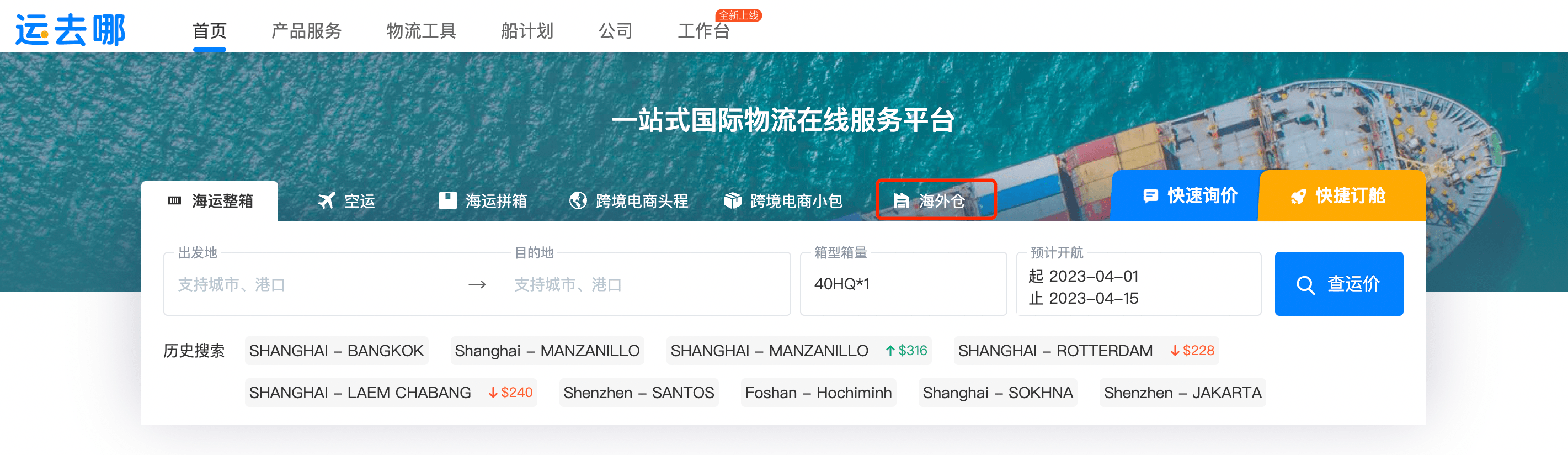Click the package icon beside 跨境电商小包
The height and width of the screenshot is (455, 1568).
pos(732,200)
